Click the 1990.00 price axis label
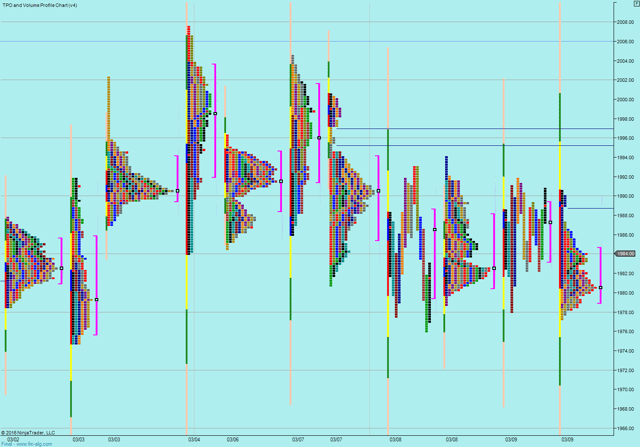The width and height of the screenshot is (640, 447). pos(626,196)
